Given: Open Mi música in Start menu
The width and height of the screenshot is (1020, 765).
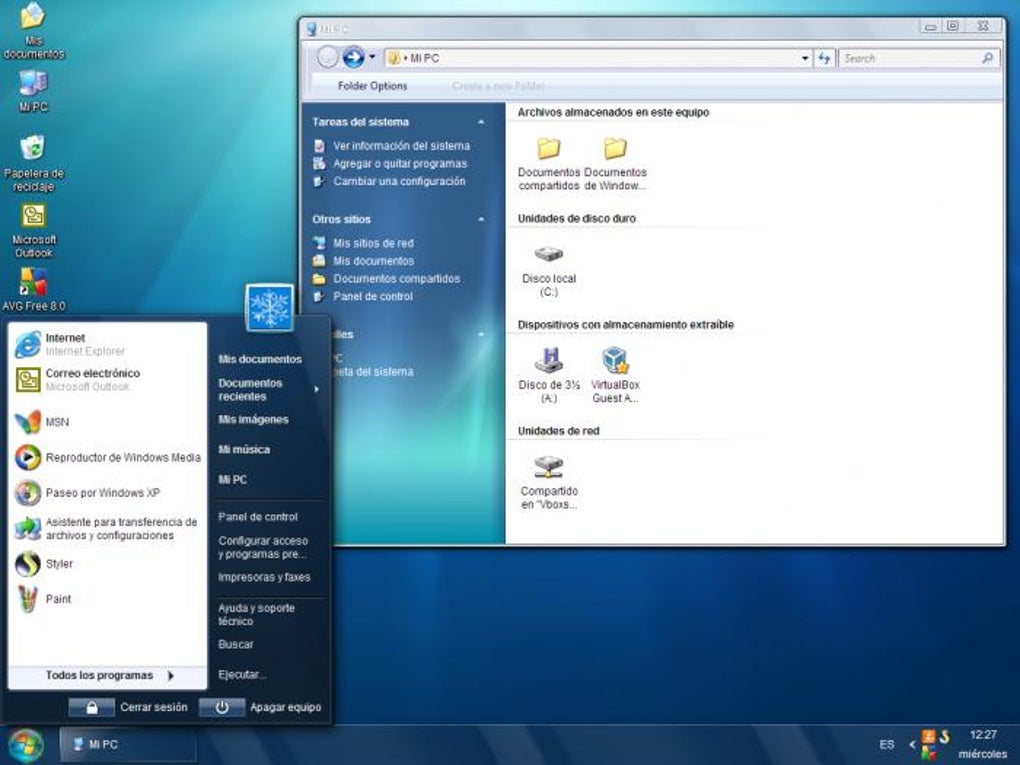Looking at the screenshot, I should (x=244, y=450).
